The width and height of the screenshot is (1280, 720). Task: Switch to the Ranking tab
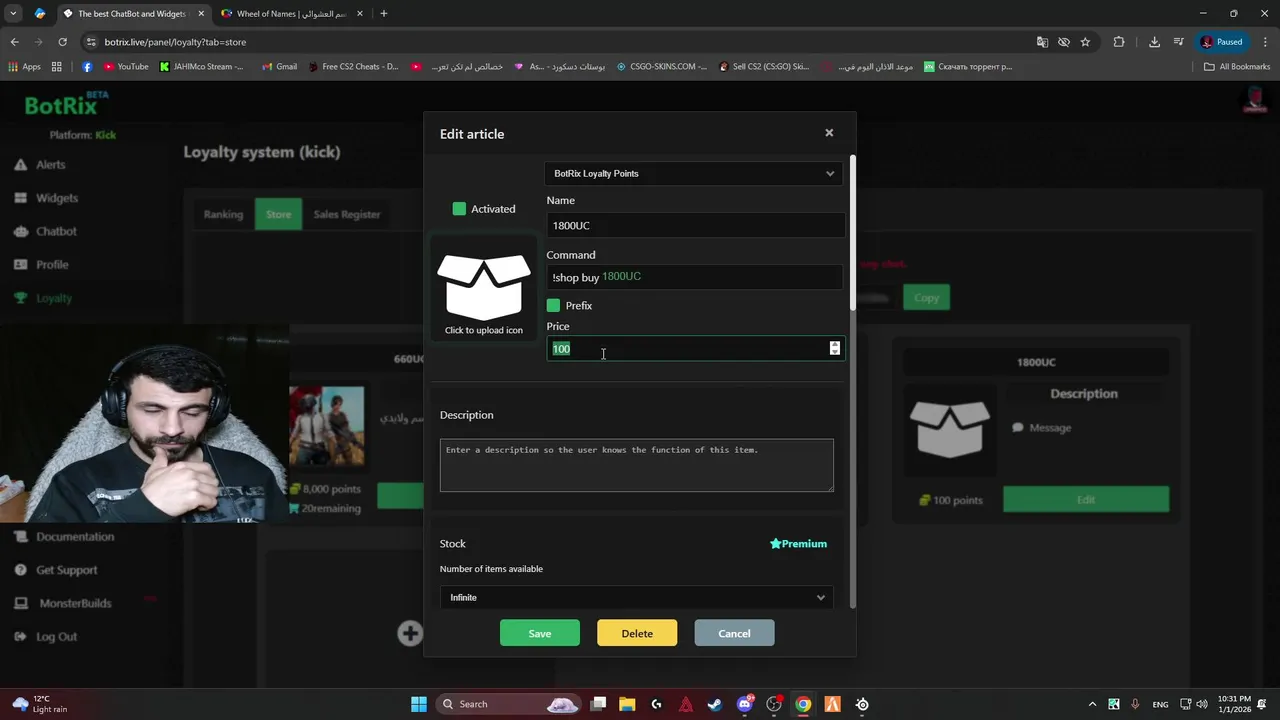click(223, 214)
